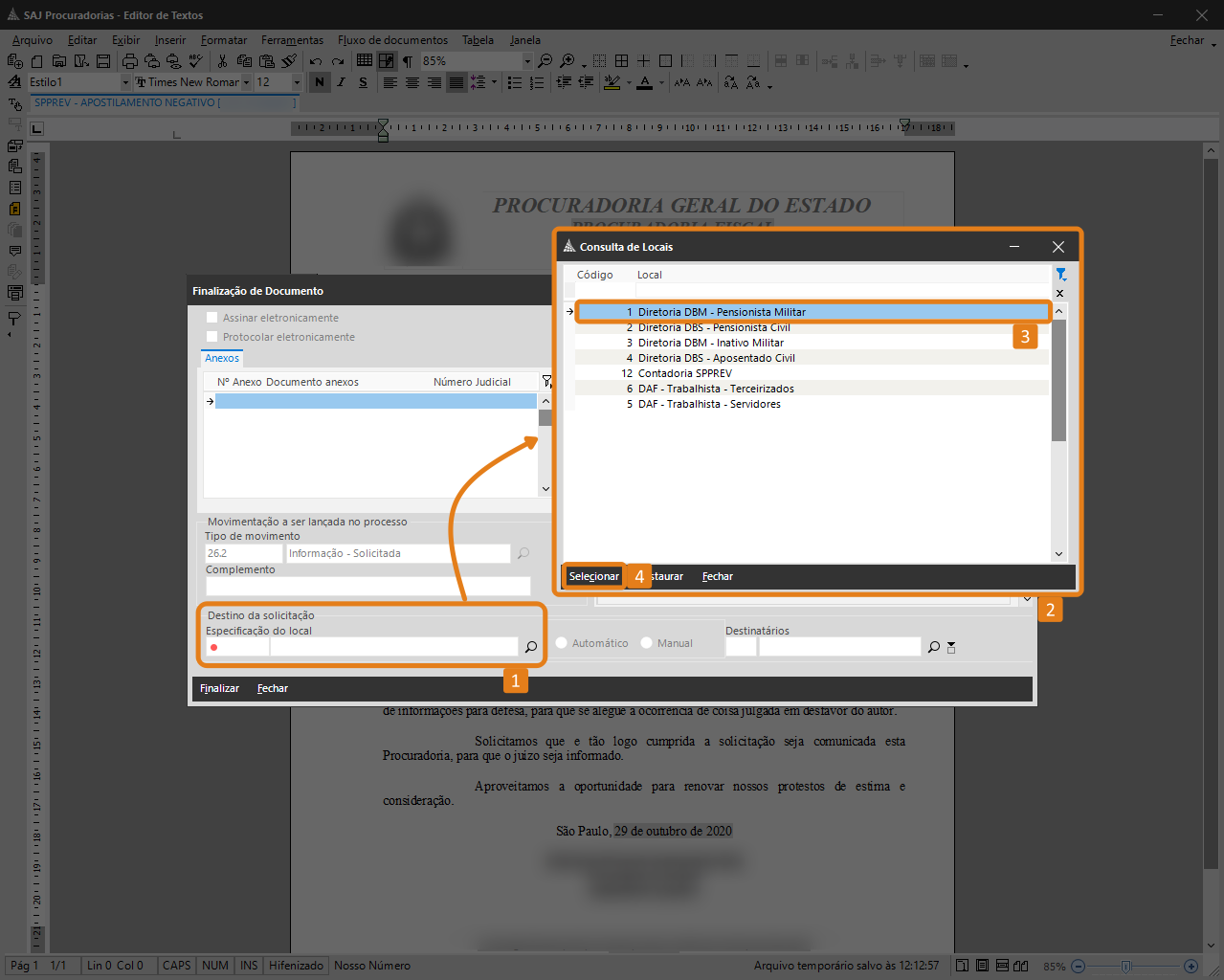The image size is (1224, 980).
Task: Switch to the Anexos tab
Action: point(222,358)
